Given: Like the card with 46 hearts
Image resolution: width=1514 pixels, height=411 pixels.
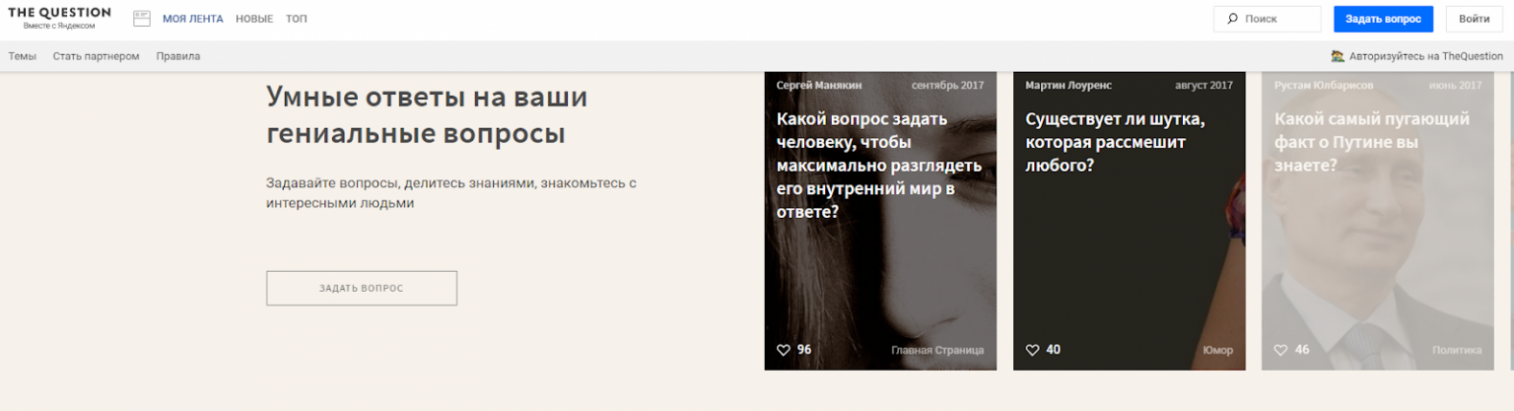Looking at the screenshot, I should click(x=1281, y=350).
